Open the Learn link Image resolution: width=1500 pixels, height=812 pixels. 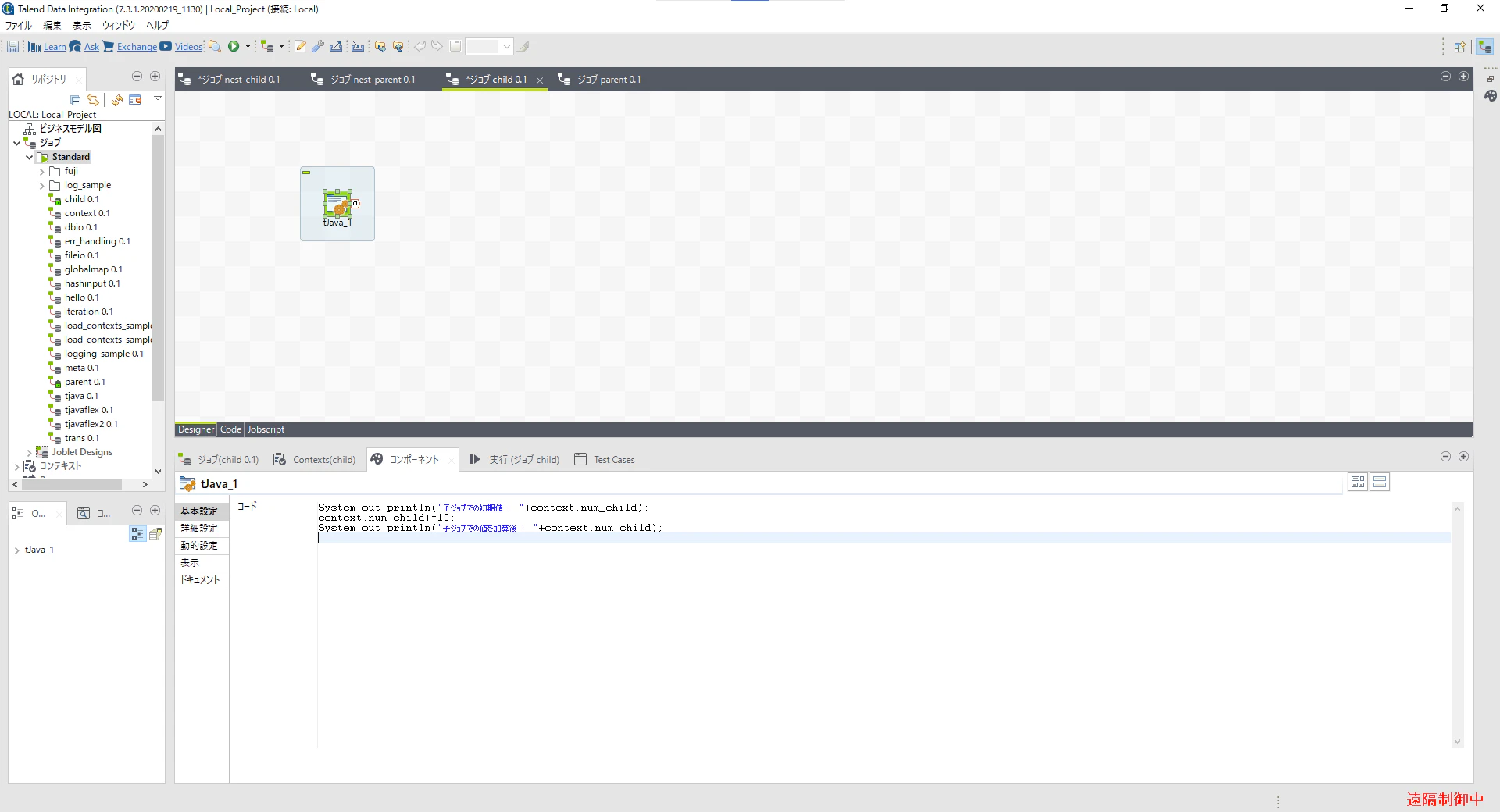pos(55,47)
